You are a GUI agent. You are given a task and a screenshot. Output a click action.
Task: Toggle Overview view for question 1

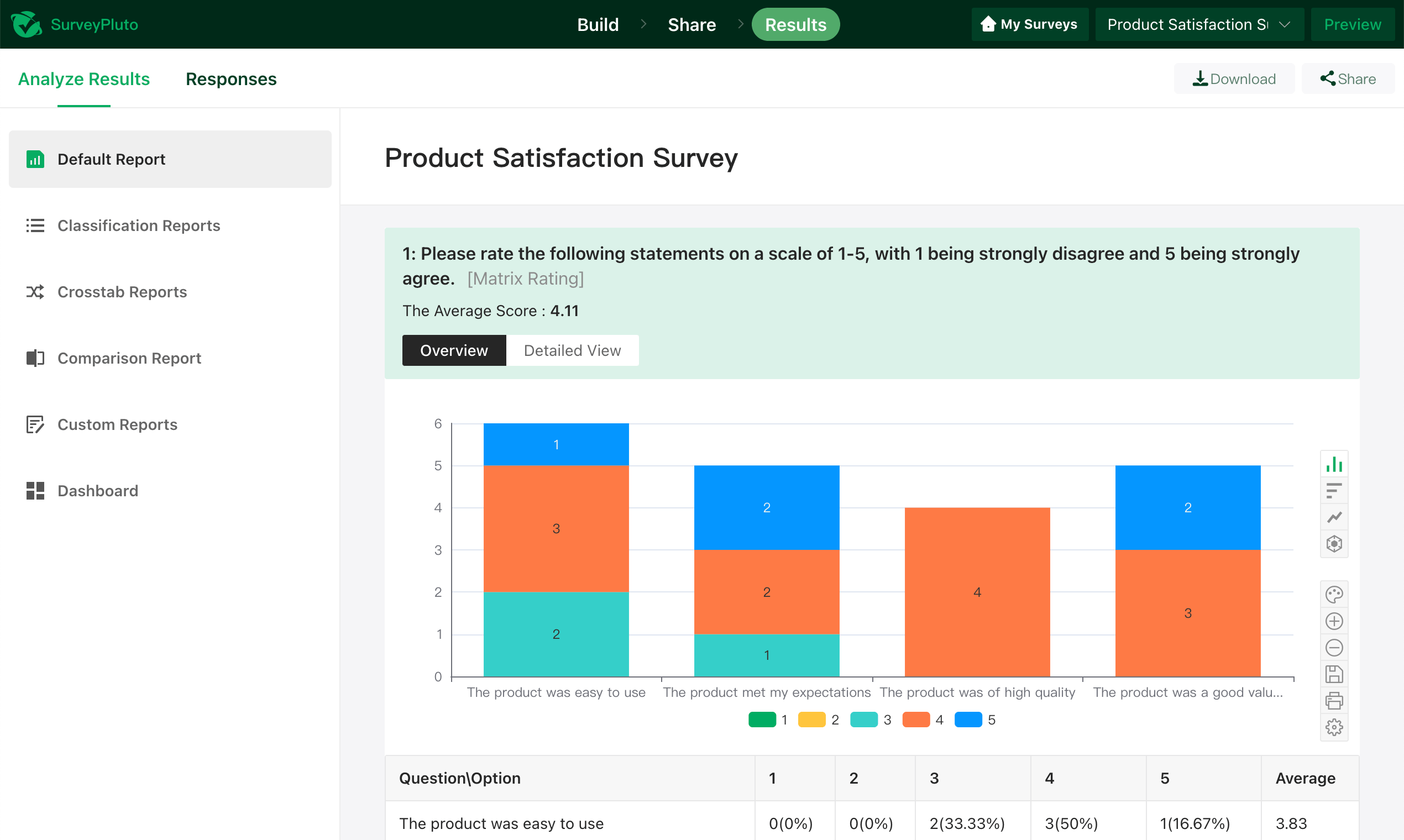pyautogui.click(x=453, y=350)
